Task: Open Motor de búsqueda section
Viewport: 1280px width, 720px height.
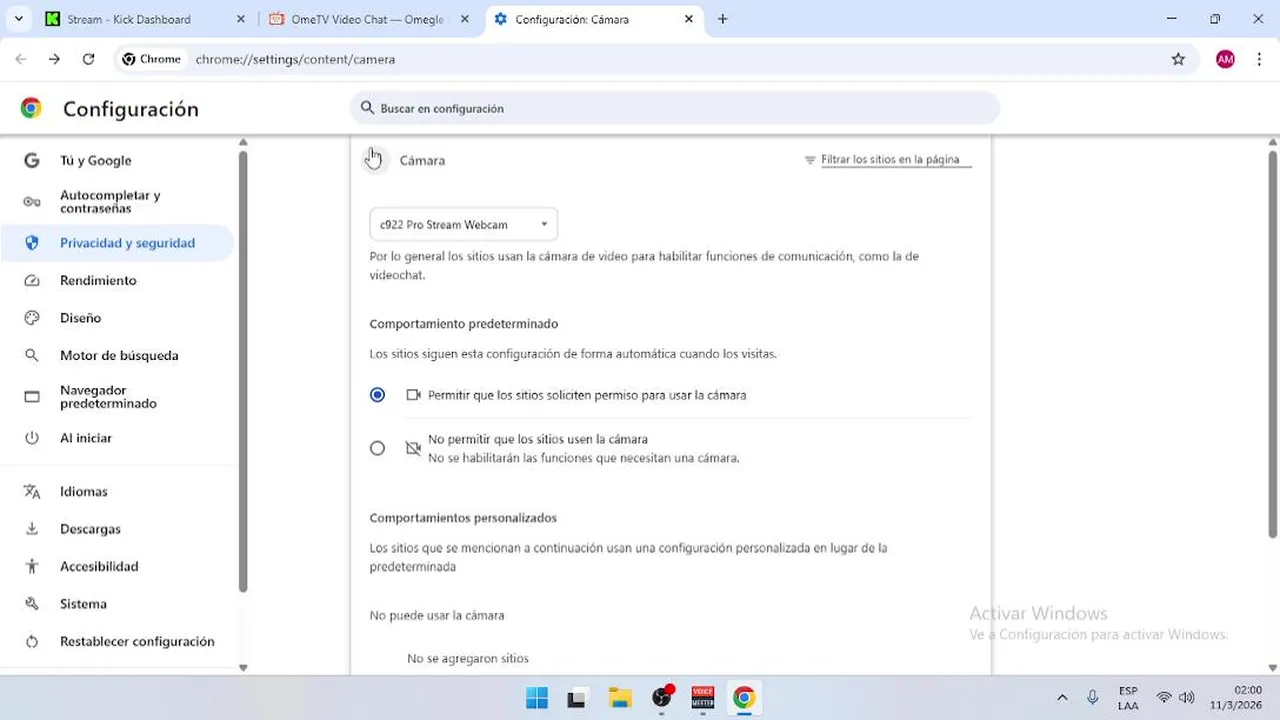Action: click(x=117, y=355)
